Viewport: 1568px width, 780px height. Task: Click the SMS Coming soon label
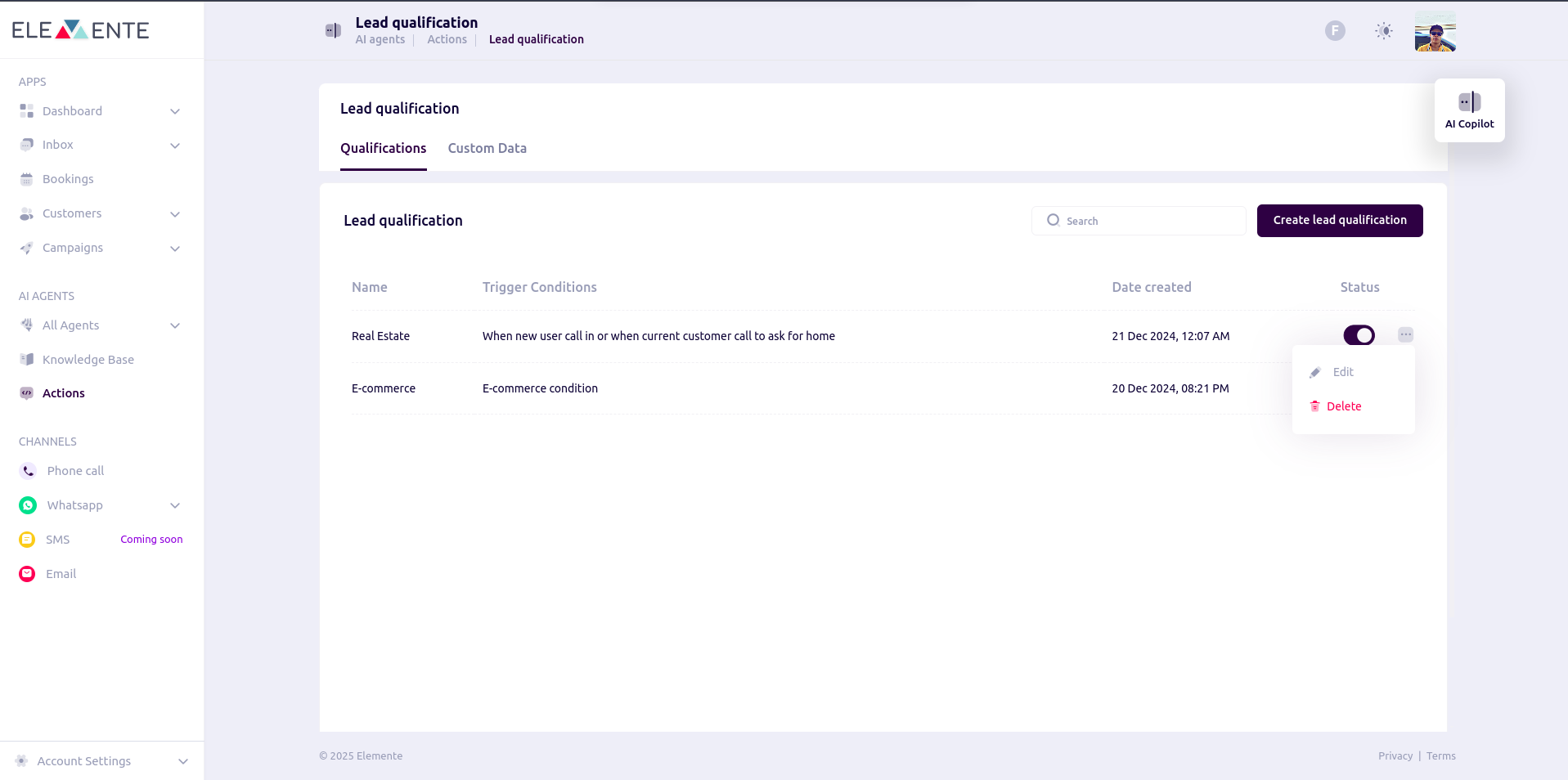152,540
